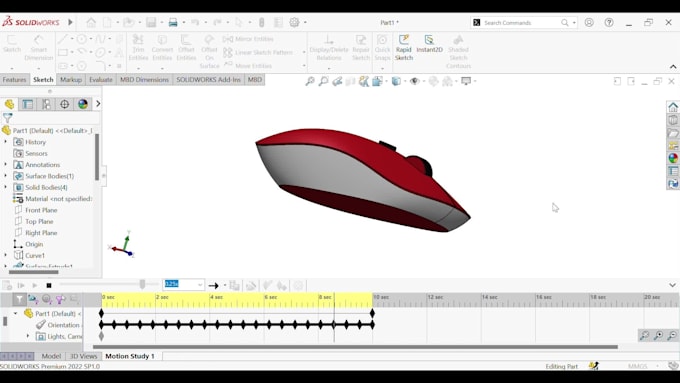Switch to the Evaluate ribbon tab

pos(101,80)
